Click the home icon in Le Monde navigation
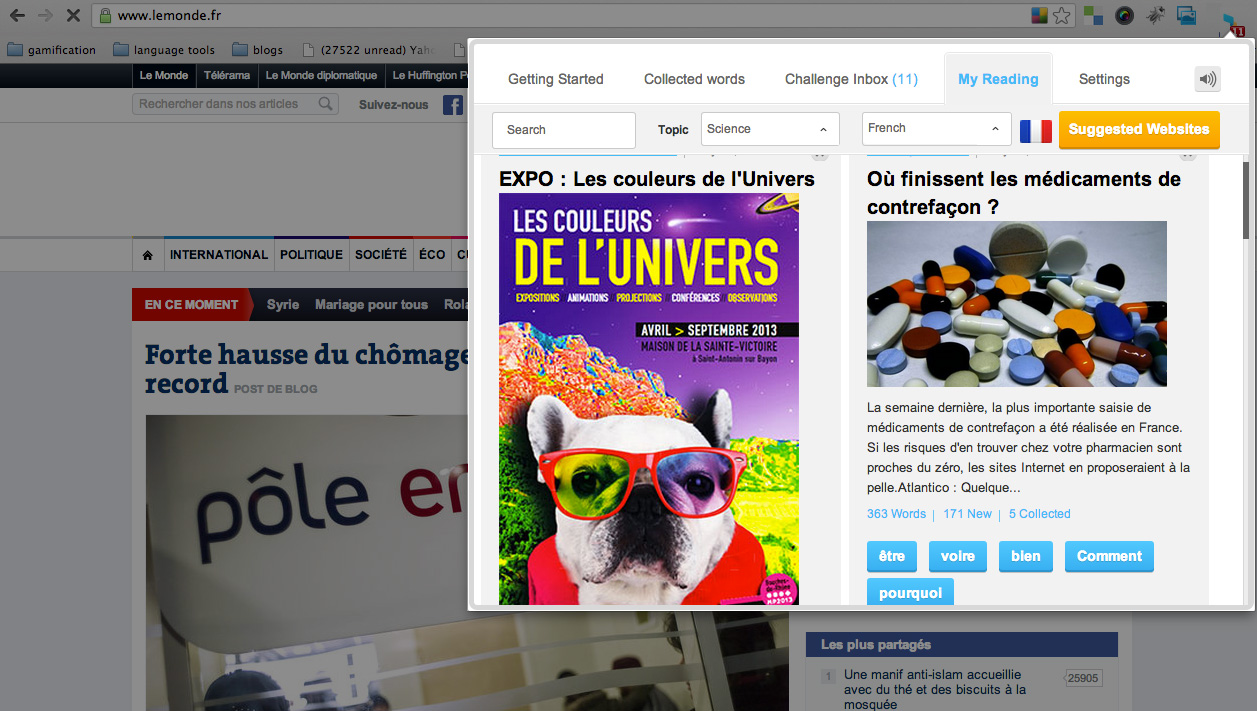Viewport: 1257px width, 711px height. 148,255
